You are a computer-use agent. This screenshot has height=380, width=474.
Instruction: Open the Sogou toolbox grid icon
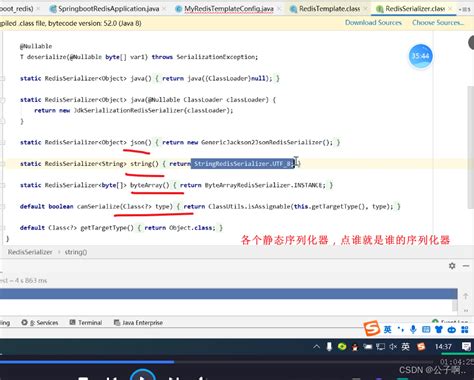(x=465, y=330)
